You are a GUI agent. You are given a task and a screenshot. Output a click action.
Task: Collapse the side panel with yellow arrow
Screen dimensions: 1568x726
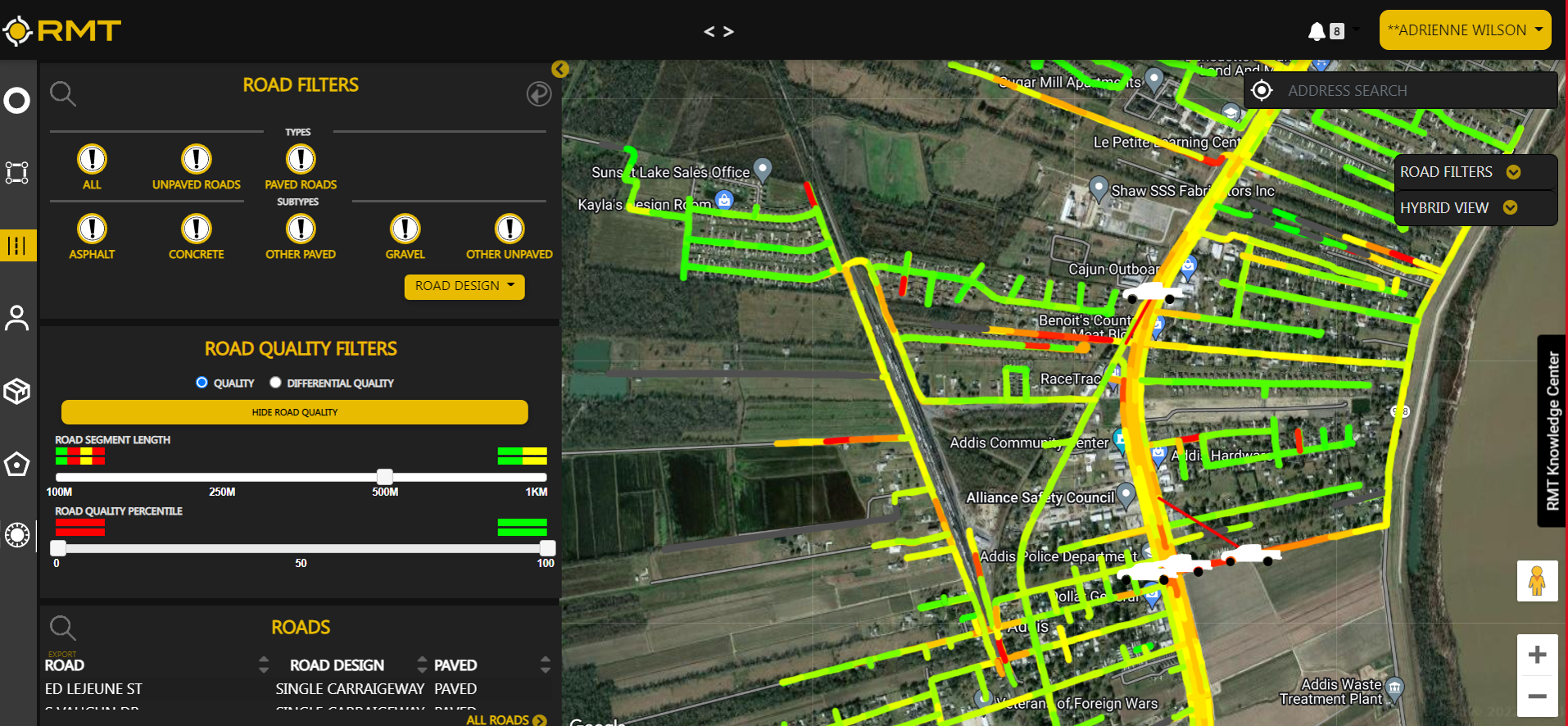[560, 70]
